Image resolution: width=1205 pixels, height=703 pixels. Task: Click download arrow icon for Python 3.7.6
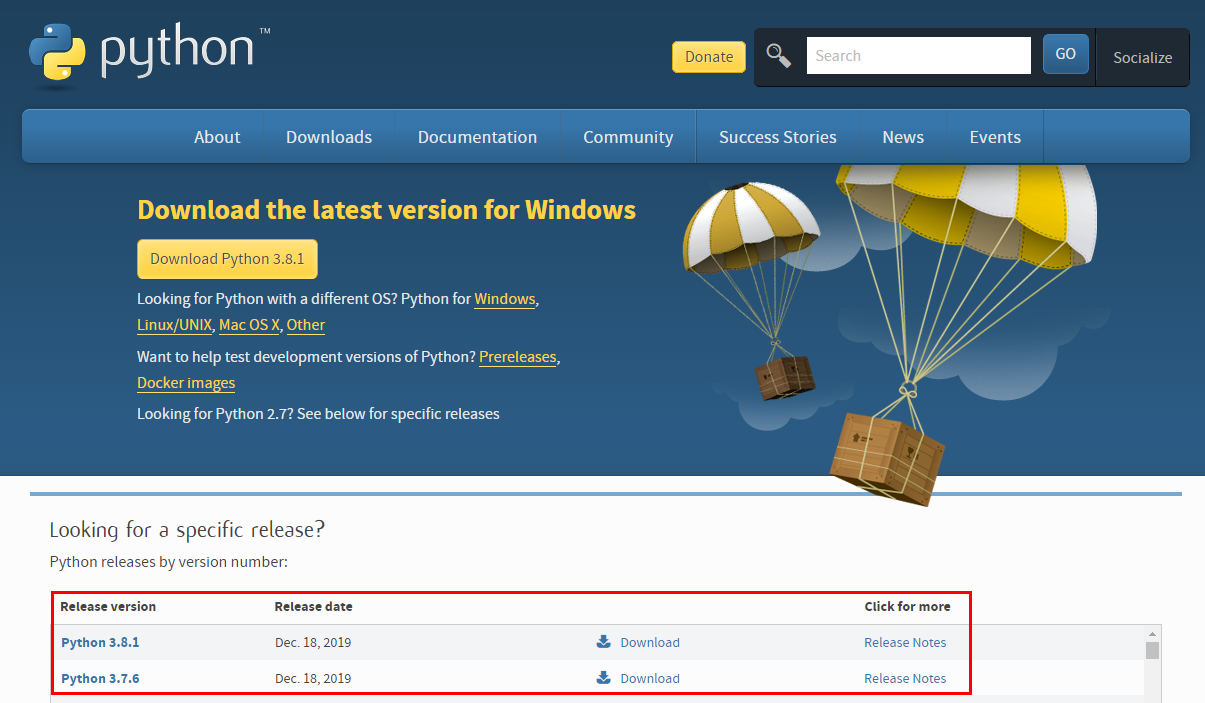pyautogui.click(x=603, y=678)
